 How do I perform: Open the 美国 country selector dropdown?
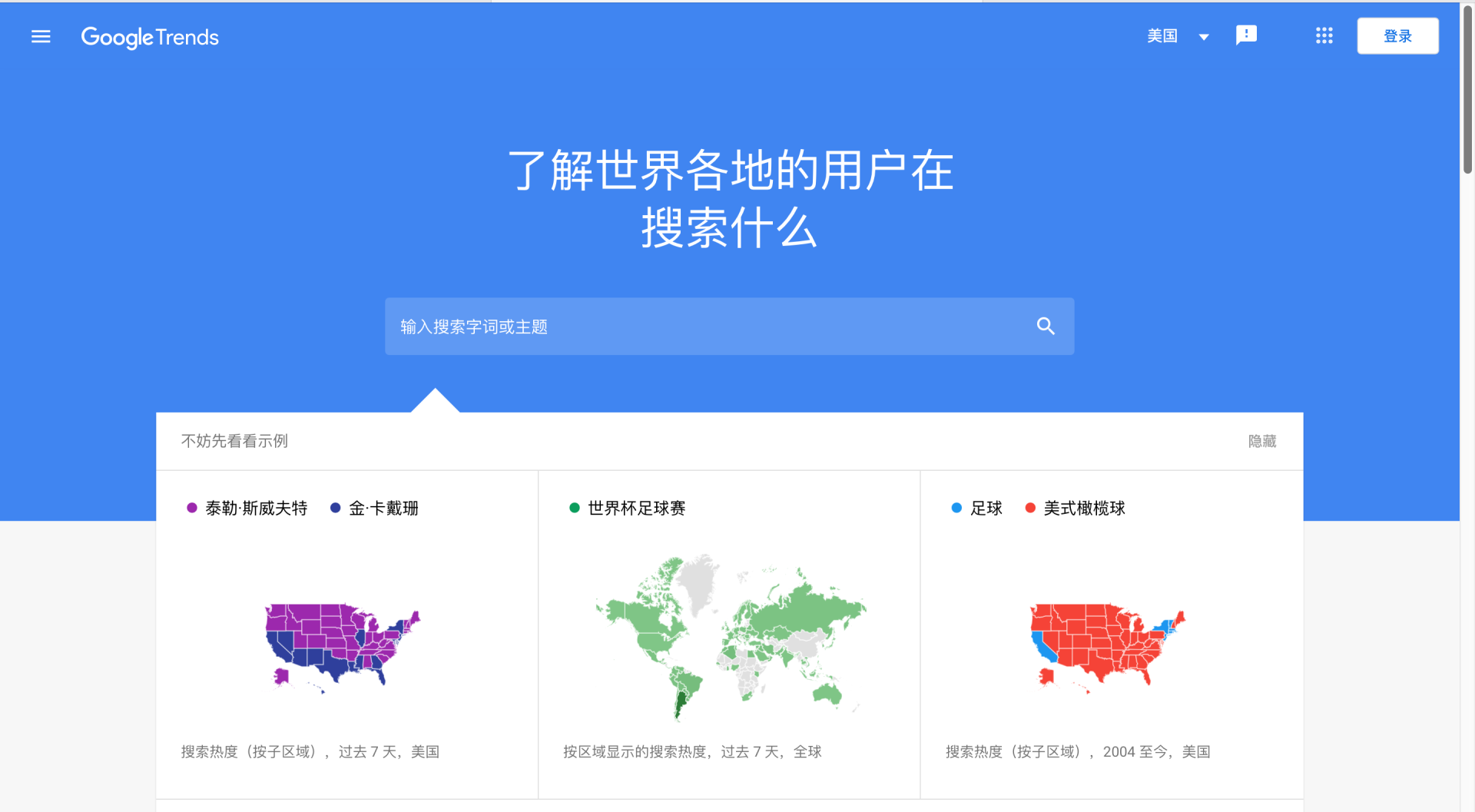click(1162, 35)
